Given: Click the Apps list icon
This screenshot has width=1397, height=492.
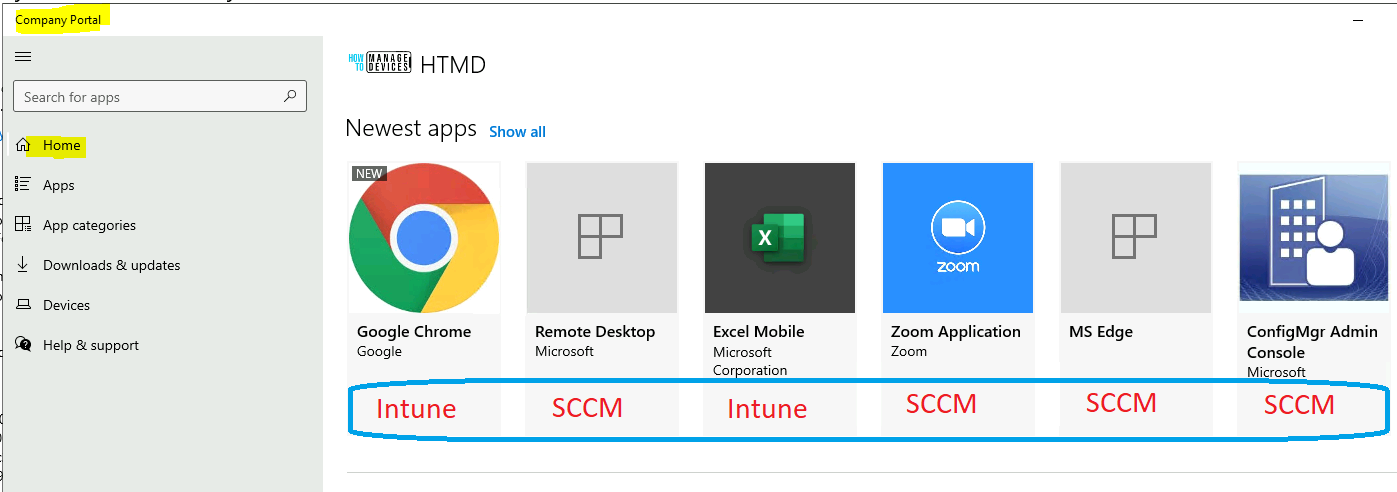Looking at the screenshot, I should [23, 184].
